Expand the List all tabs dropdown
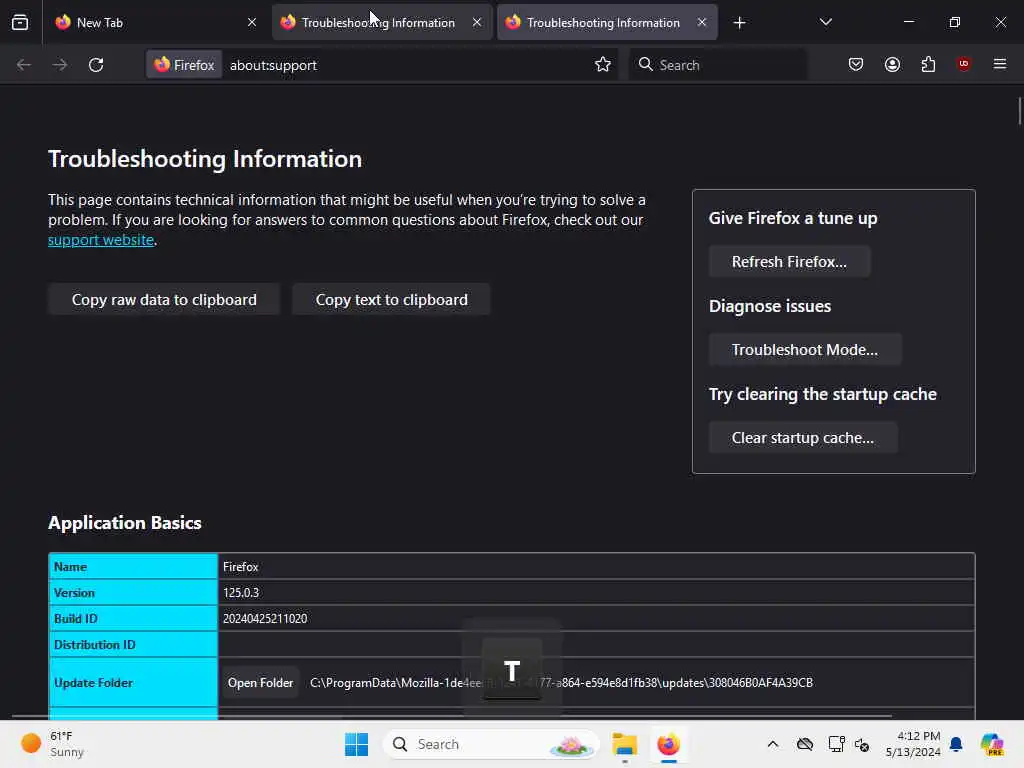This screenshot has width=1024, height=768. (825, 22)
